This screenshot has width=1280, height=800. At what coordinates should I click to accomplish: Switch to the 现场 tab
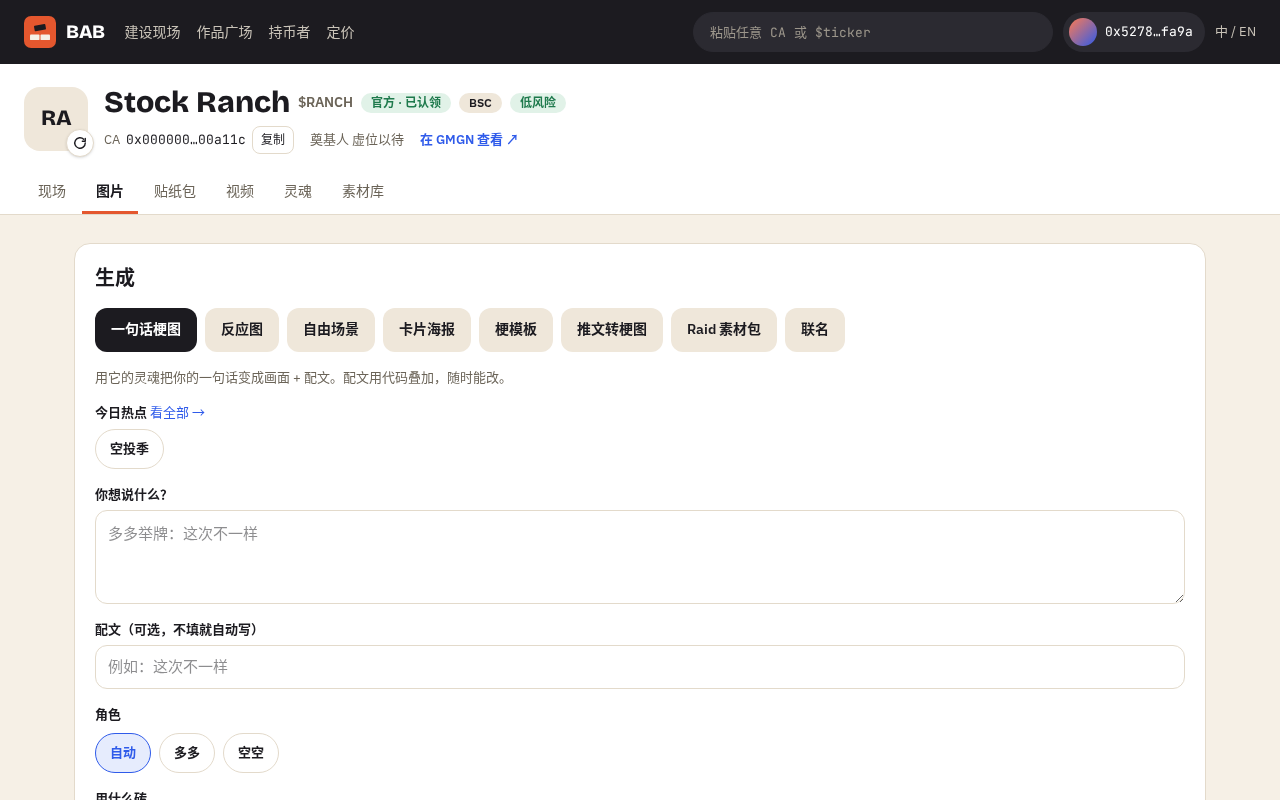(x=52, y=191)
